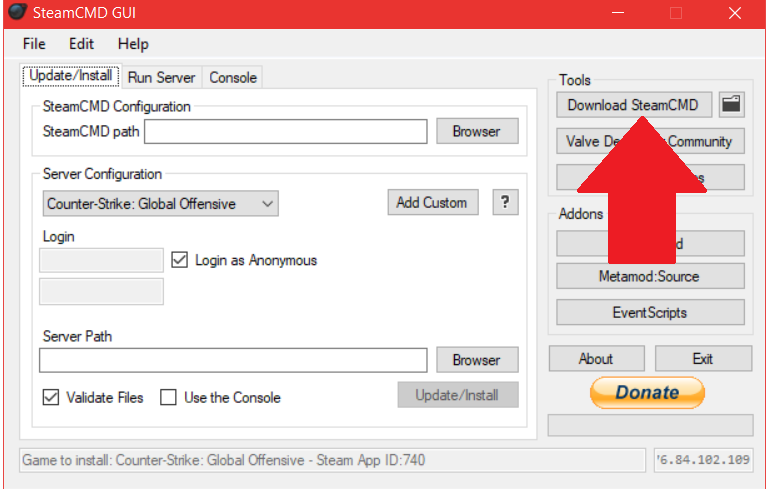Switch to the Run Server tab
767x490 pixels.
pos(161,77)
